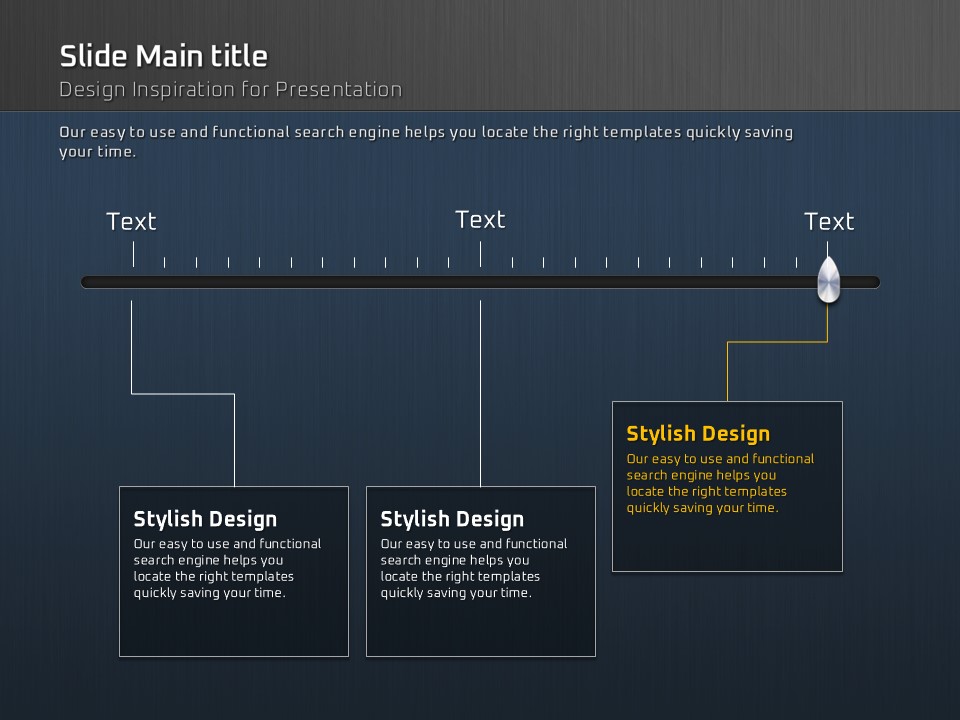
Task: Select the description paragraph in center box
Action: click(x=474, y=568)
